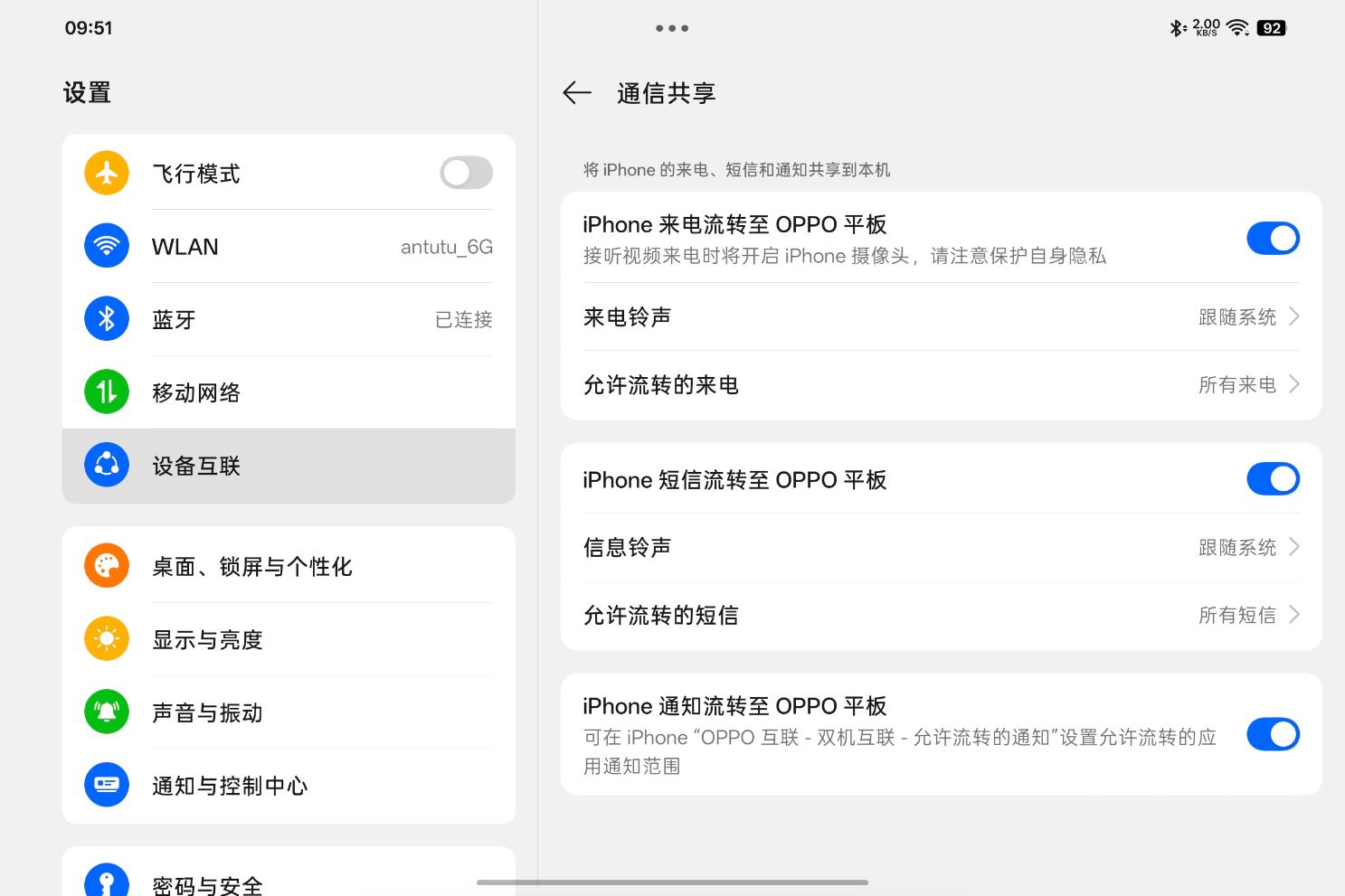Click the Bluetooth icon in the sidebar

pyautogui.click(x=106, y=318)
